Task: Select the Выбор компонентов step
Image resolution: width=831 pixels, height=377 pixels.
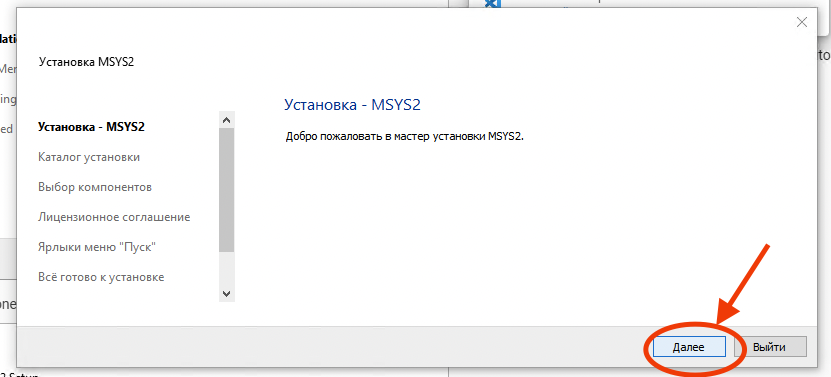Action: 95,187
